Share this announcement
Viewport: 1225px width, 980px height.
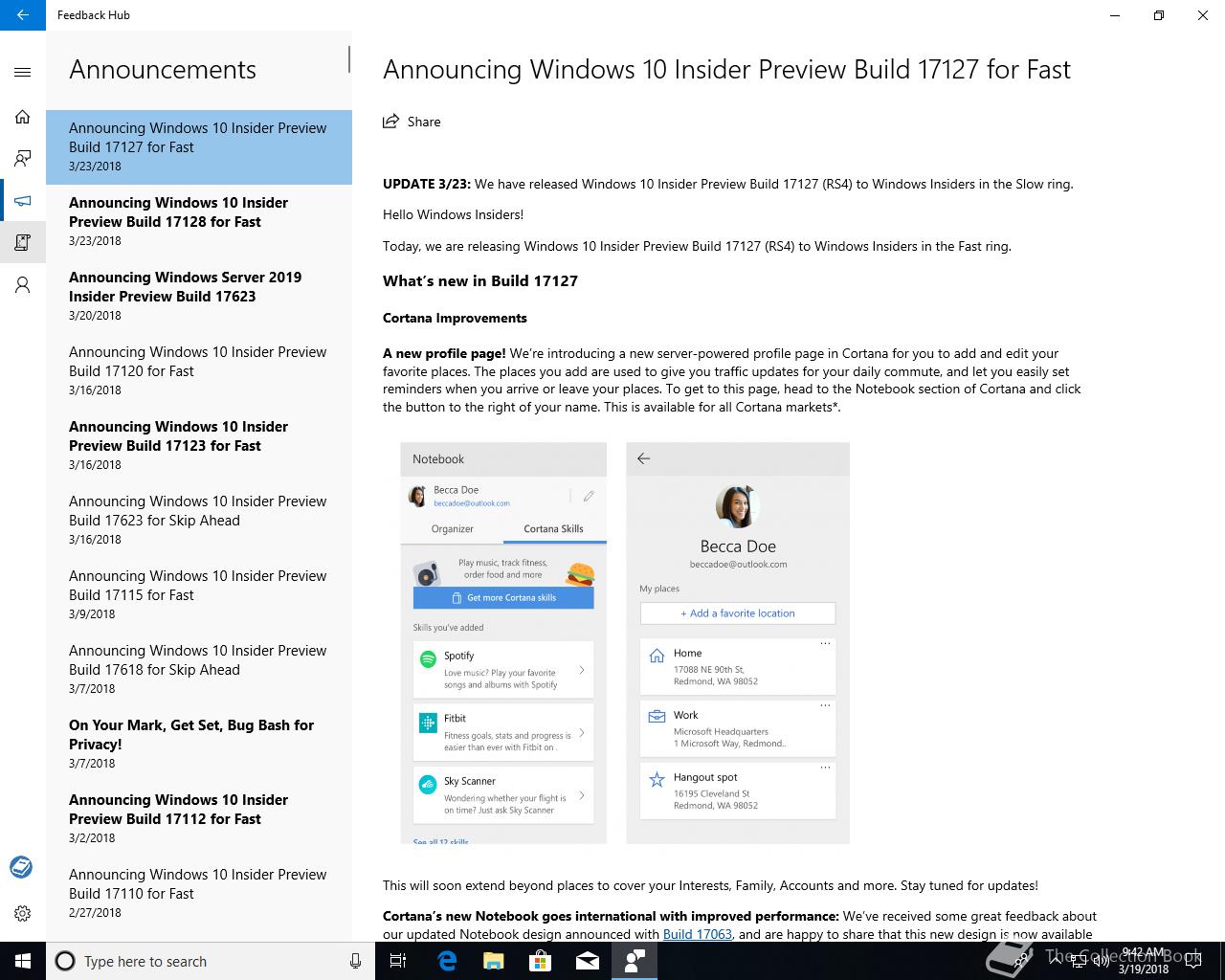pos(412,122)
